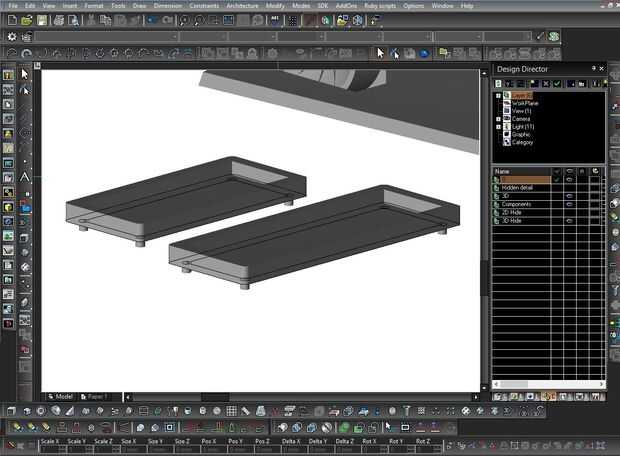
Task: Toggle visibility eye for 3D Hide layer
Action: click(x=569, y=220)
